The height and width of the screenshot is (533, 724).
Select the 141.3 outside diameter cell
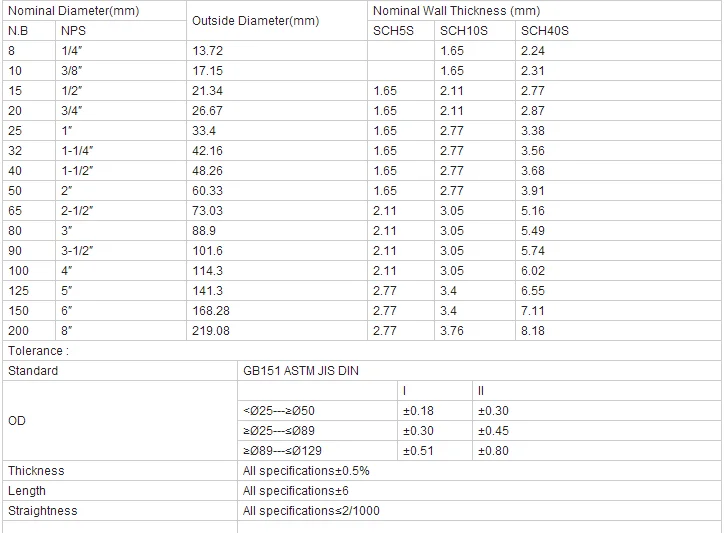coord(277,291)
